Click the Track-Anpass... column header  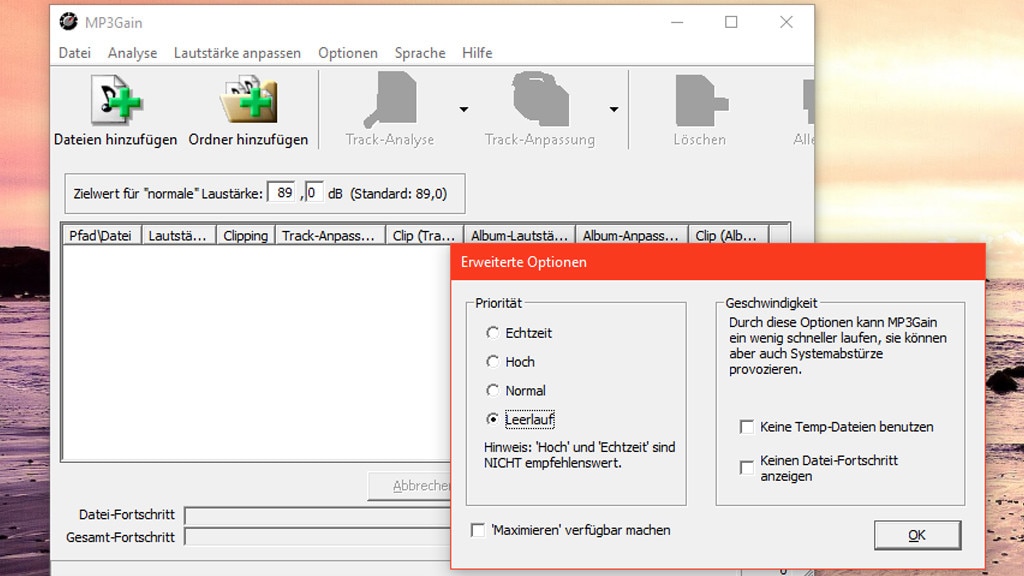[330, 236]
